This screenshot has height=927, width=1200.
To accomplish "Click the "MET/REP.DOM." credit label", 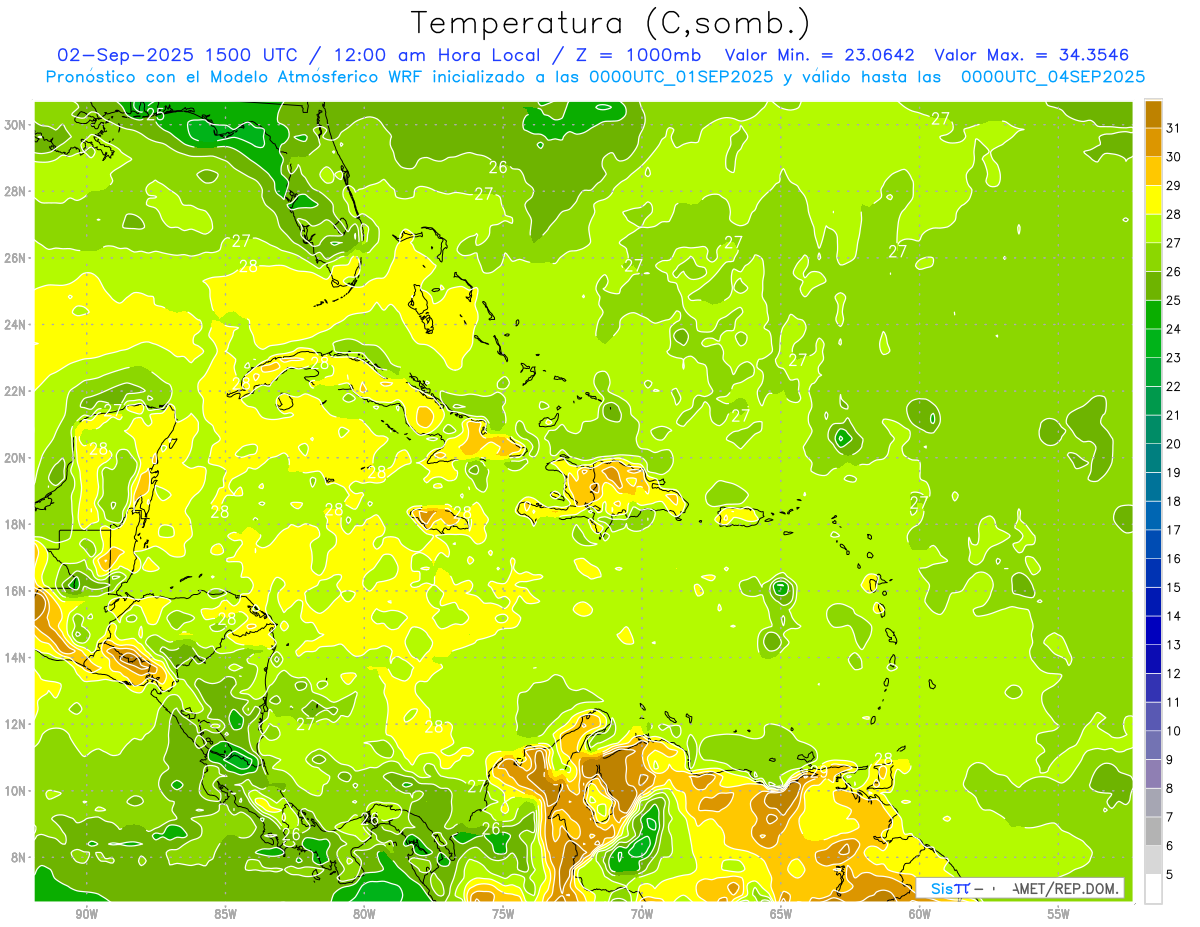I will pos(1067,888).
